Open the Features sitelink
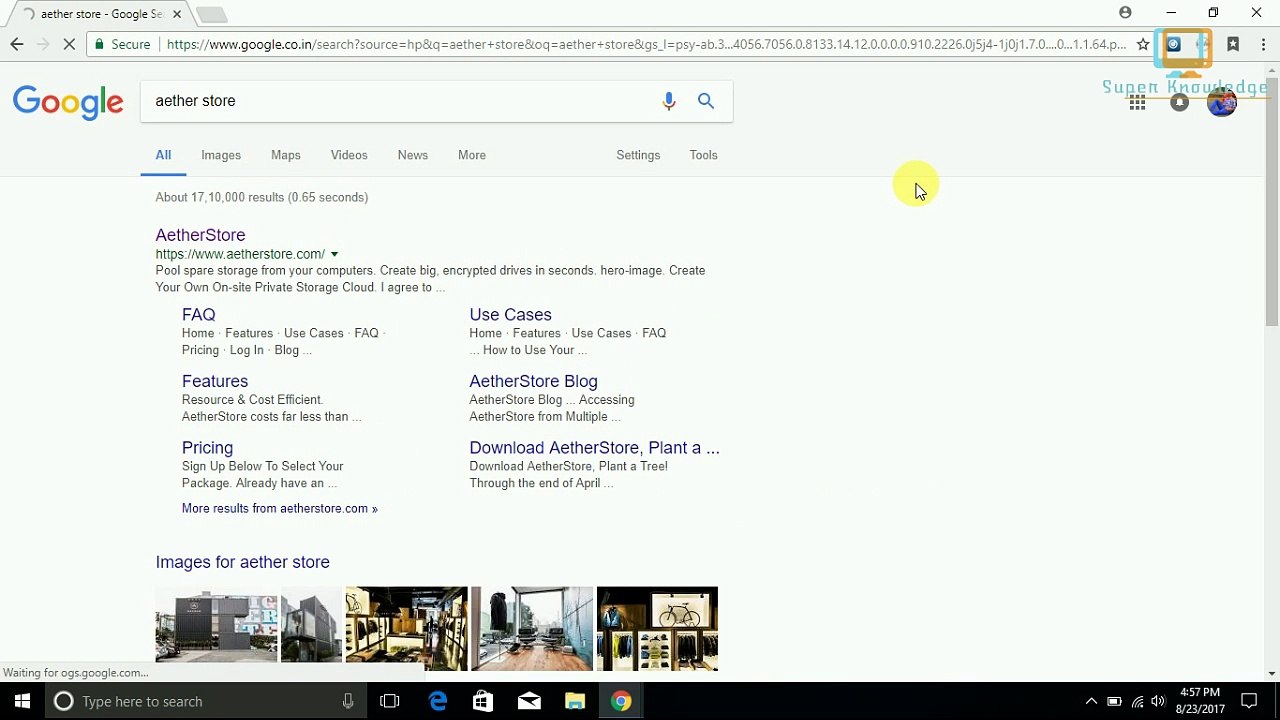Image resolution: width=1280 pixels, height=720 pixels. tap(215, 381)
